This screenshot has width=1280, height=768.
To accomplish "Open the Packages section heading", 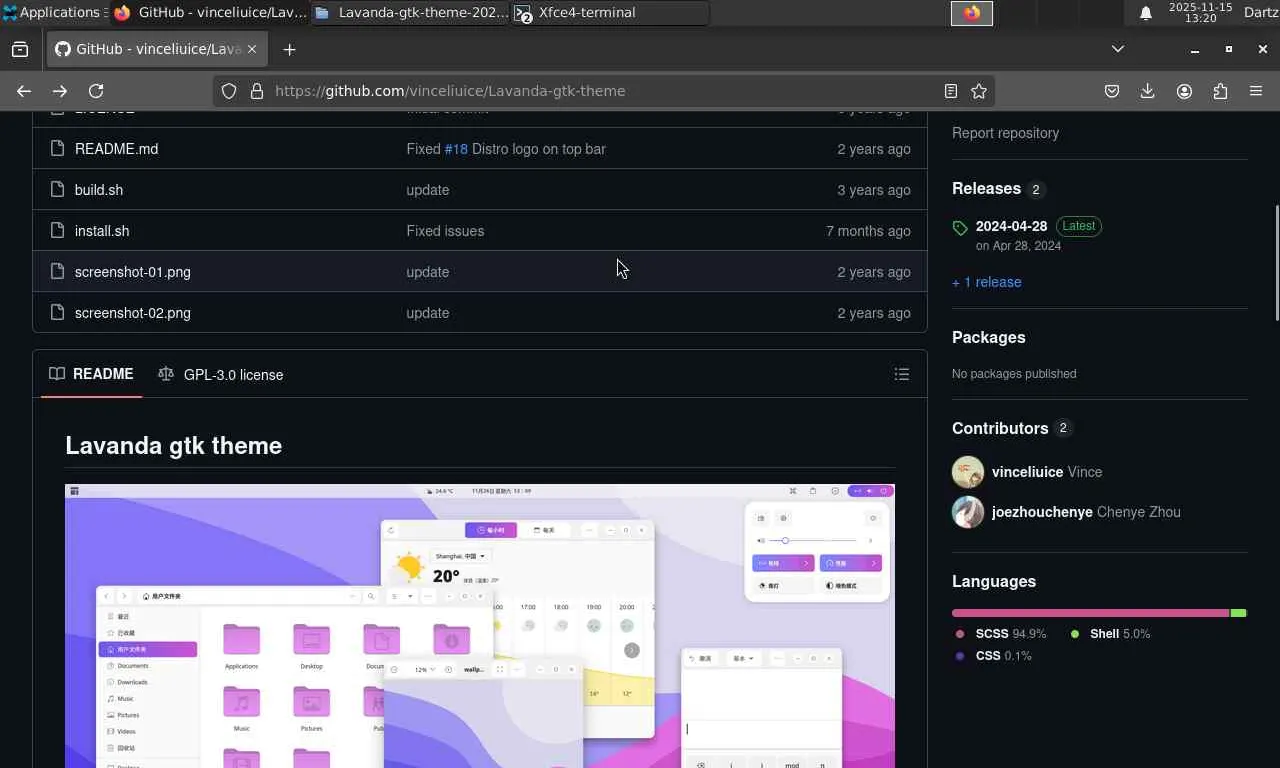I will pyautogui.click(x=989, y=338).
